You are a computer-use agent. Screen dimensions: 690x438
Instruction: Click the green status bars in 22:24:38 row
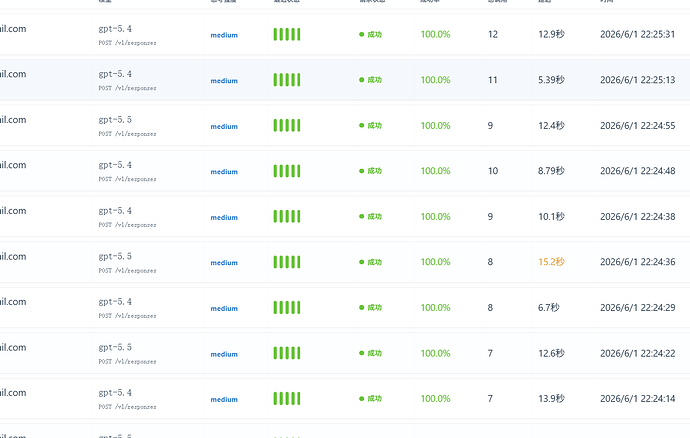287,217
